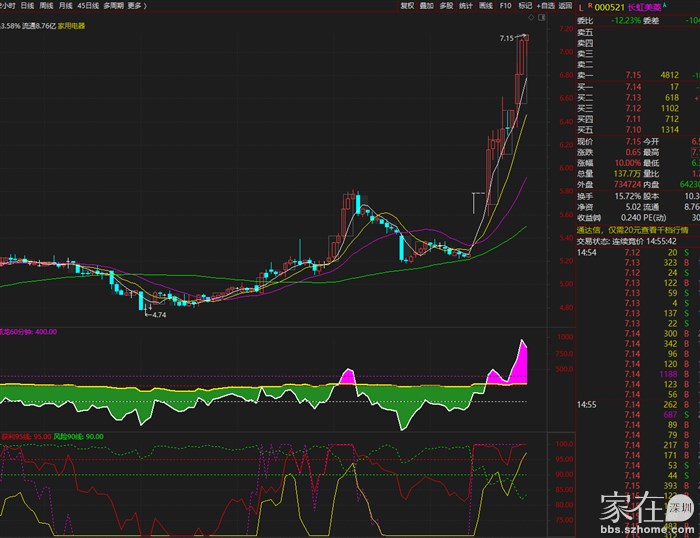Open F10 company information
The width and height of the screenshot is (700, 538).
pos(505,6)
